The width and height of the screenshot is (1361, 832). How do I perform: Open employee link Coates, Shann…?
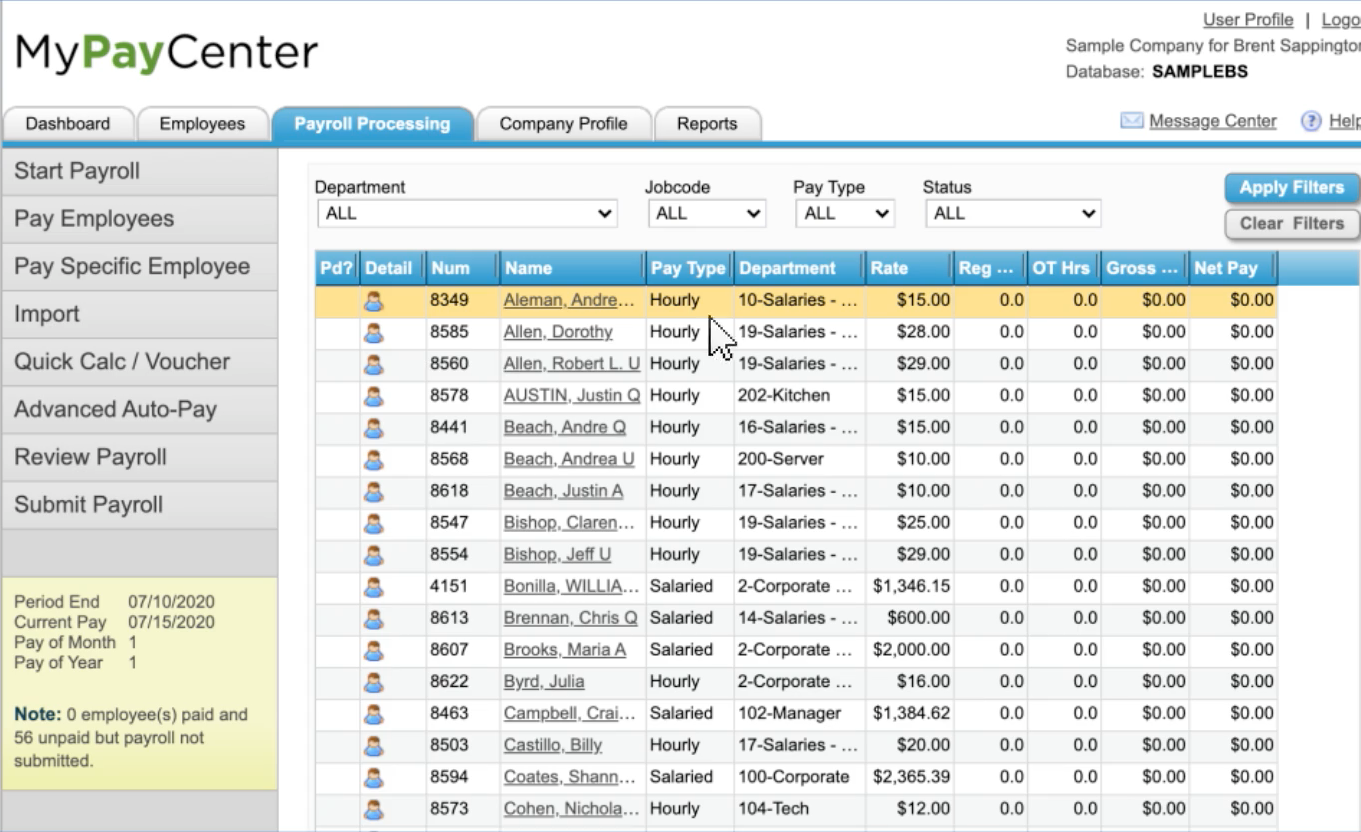(x=569, y=777)
